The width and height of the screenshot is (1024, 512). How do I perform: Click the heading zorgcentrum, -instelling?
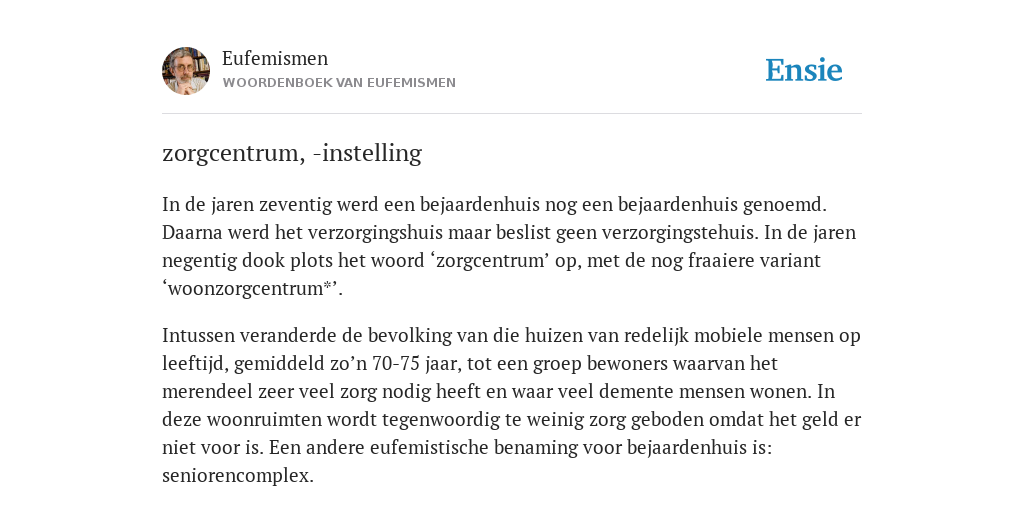pyautogui.click(x=292, y=153)
